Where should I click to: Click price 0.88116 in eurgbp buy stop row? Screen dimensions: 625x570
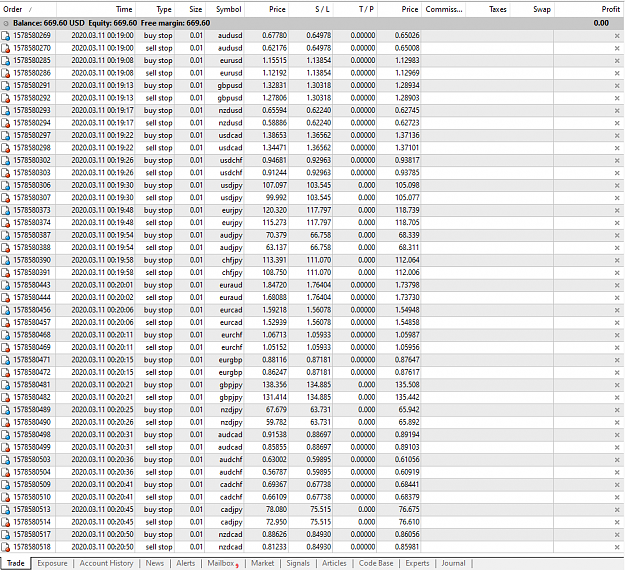(274, 360)
